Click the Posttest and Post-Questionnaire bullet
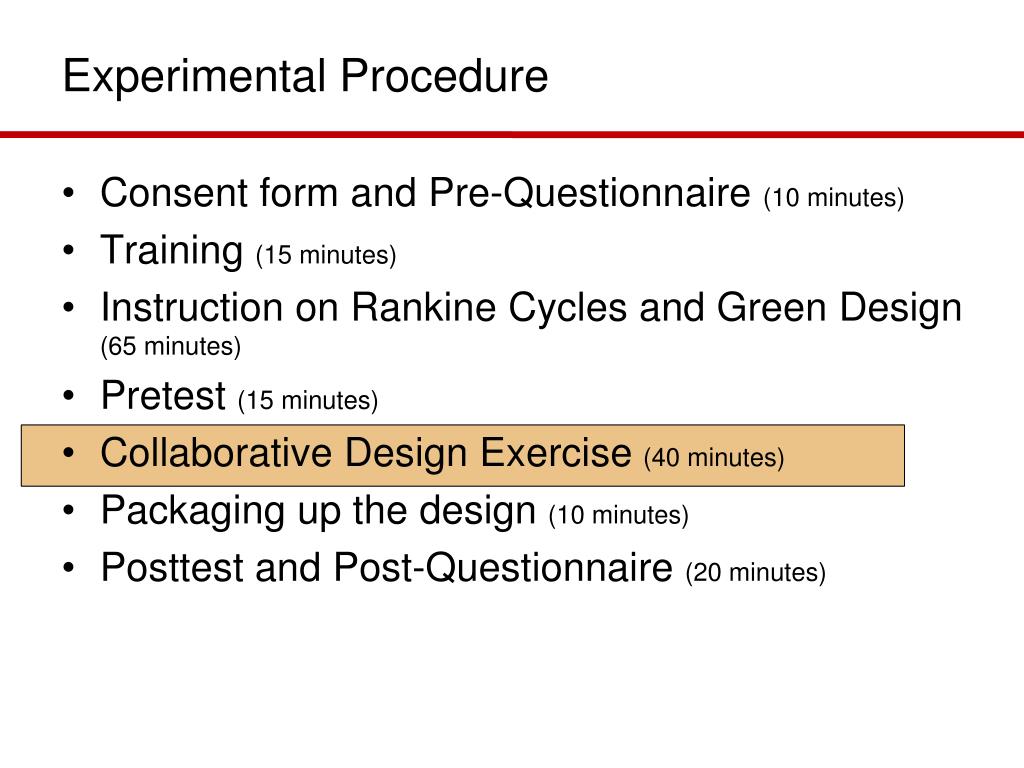Viewport: 1024px width, 768px height. click(x=463, y=568)
